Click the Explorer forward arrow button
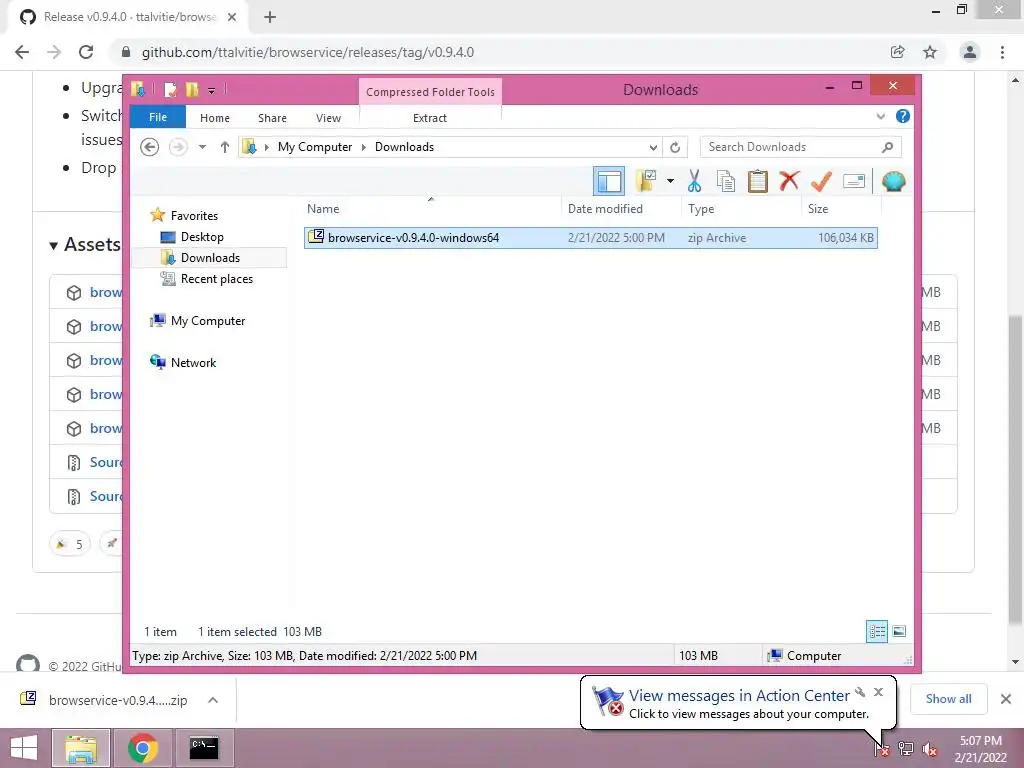 click(178, 147)
